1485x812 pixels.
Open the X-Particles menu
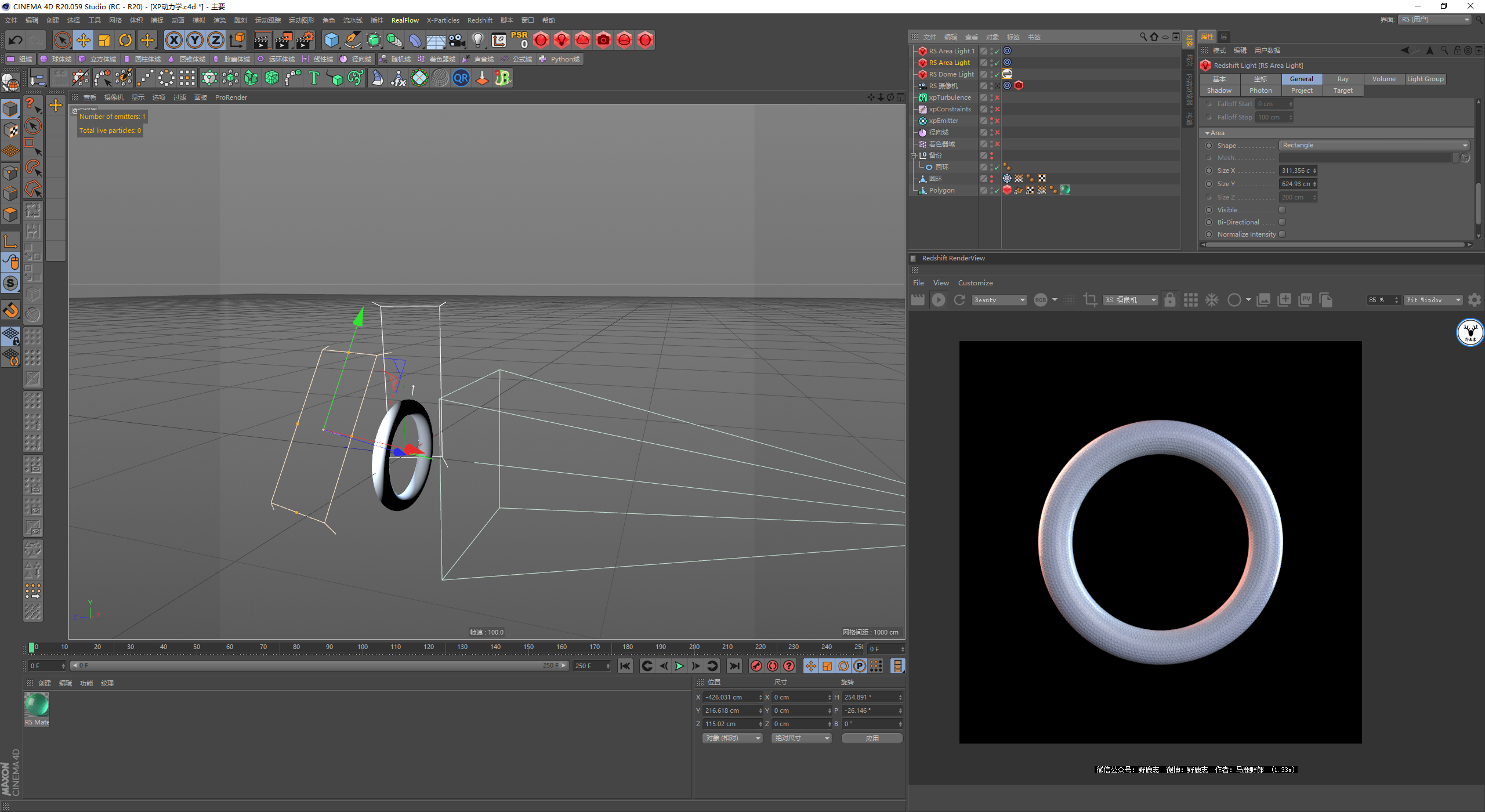click(x=443, y=20)
